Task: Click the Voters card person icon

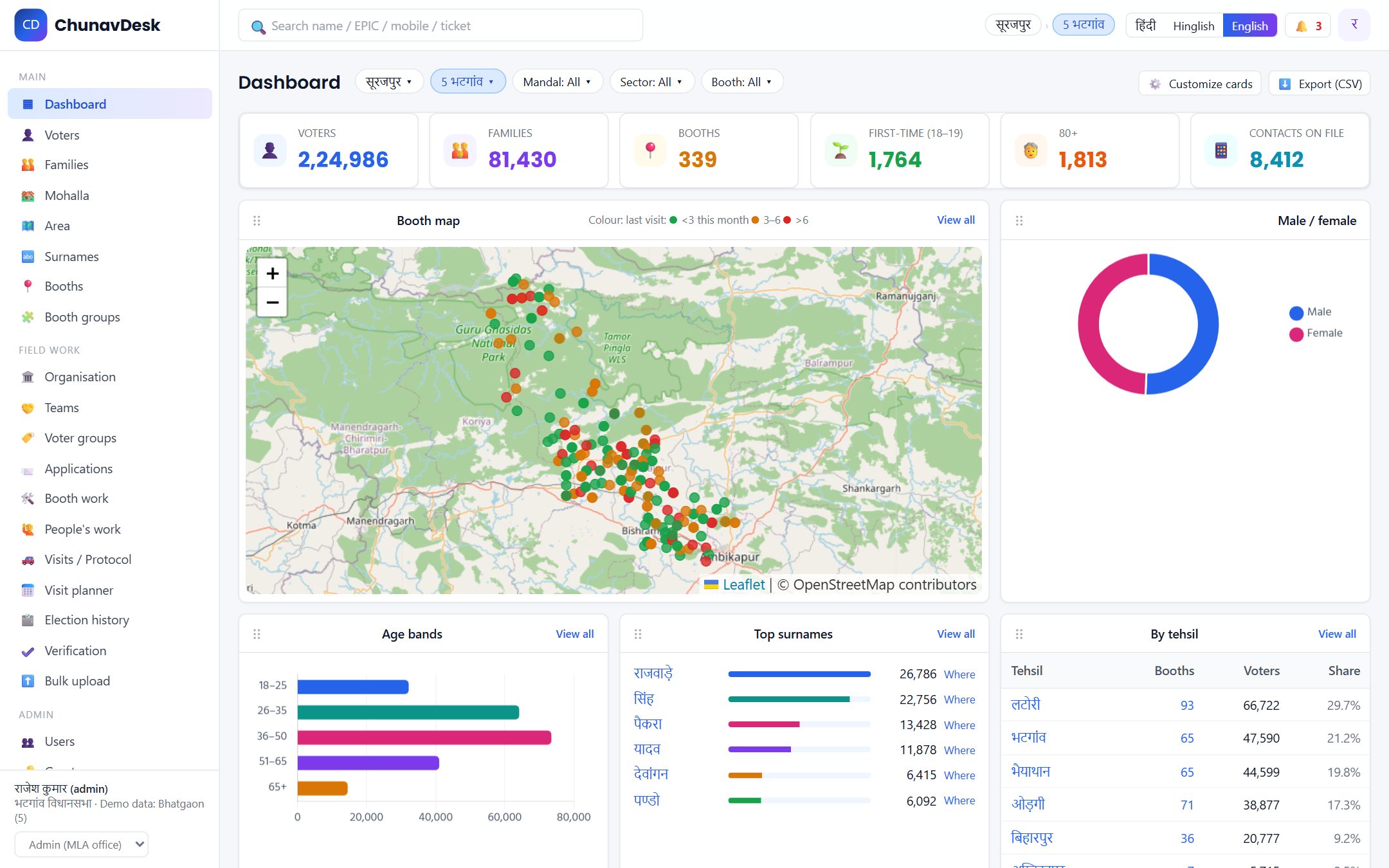Action: tap(270, 150)
